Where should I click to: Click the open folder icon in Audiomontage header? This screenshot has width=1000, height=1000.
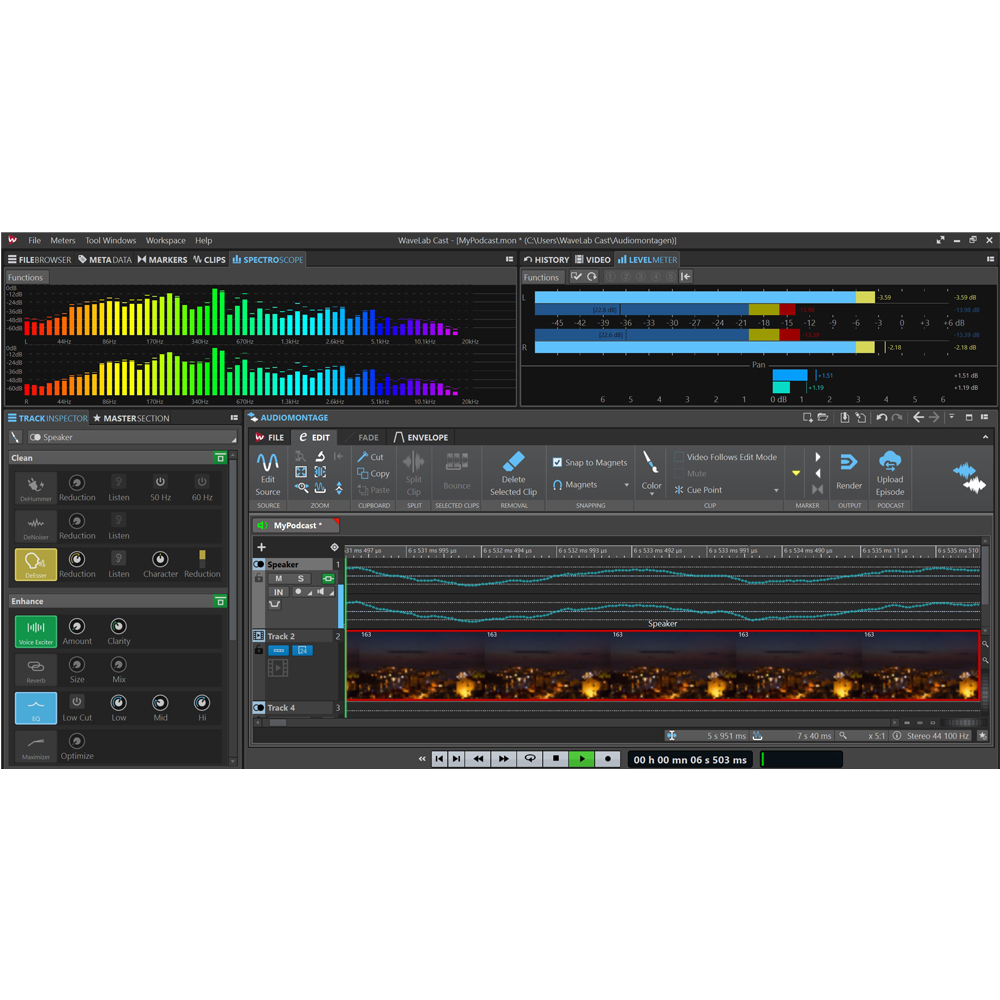click(823, 417)
